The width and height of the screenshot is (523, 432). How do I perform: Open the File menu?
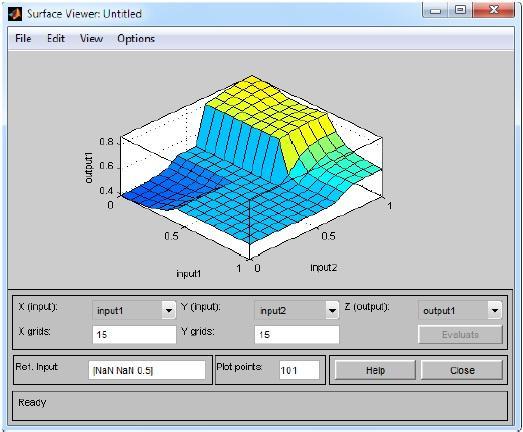coord(23,38)
